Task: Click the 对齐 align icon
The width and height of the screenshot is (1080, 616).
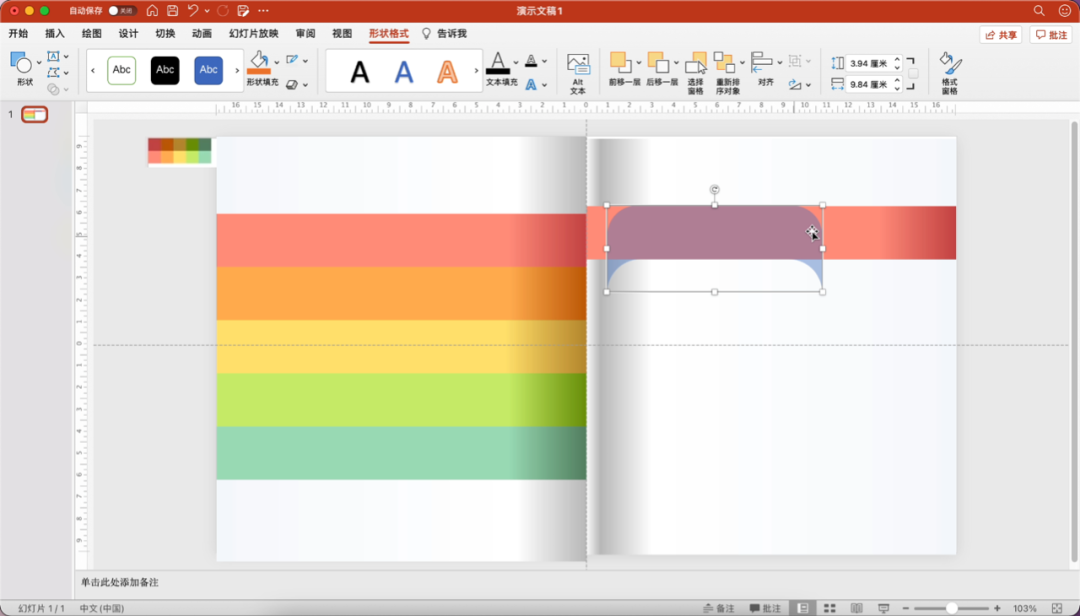Action: click(762, 62)
